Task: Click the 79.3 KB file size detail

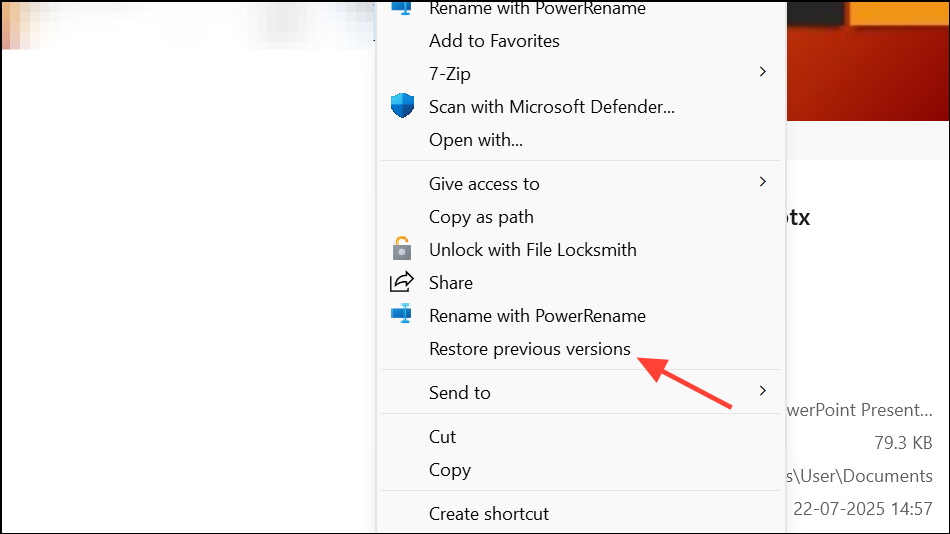Action: coord(903,443)
